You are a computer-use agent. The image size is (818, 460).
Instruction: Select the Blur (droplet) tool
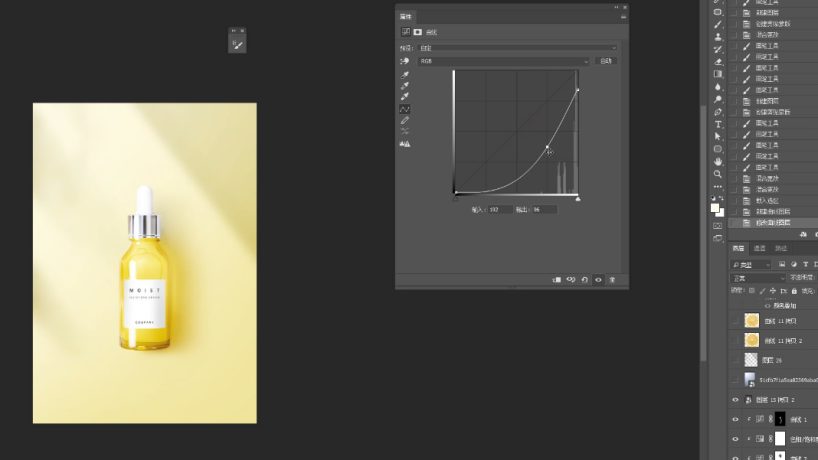click(x=718, y=87)
